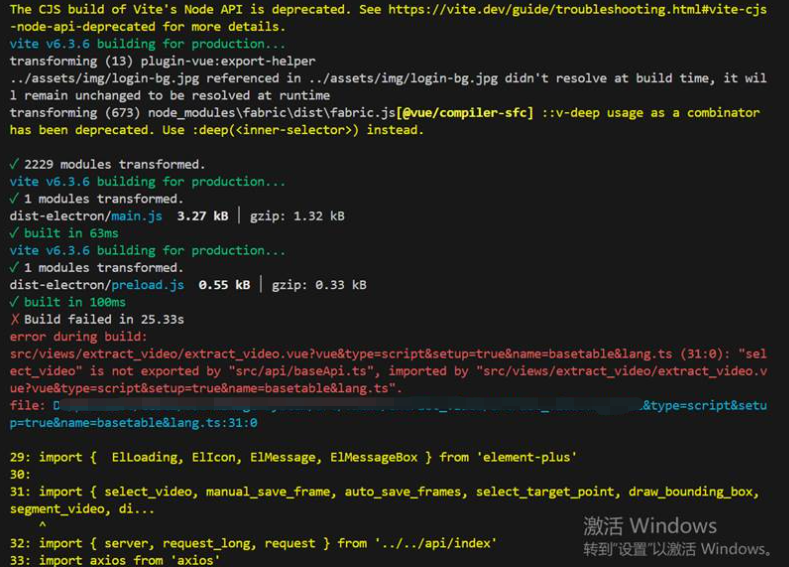
Task: Click '2229 modules transformed.' line
Action: tap(114, 164)
